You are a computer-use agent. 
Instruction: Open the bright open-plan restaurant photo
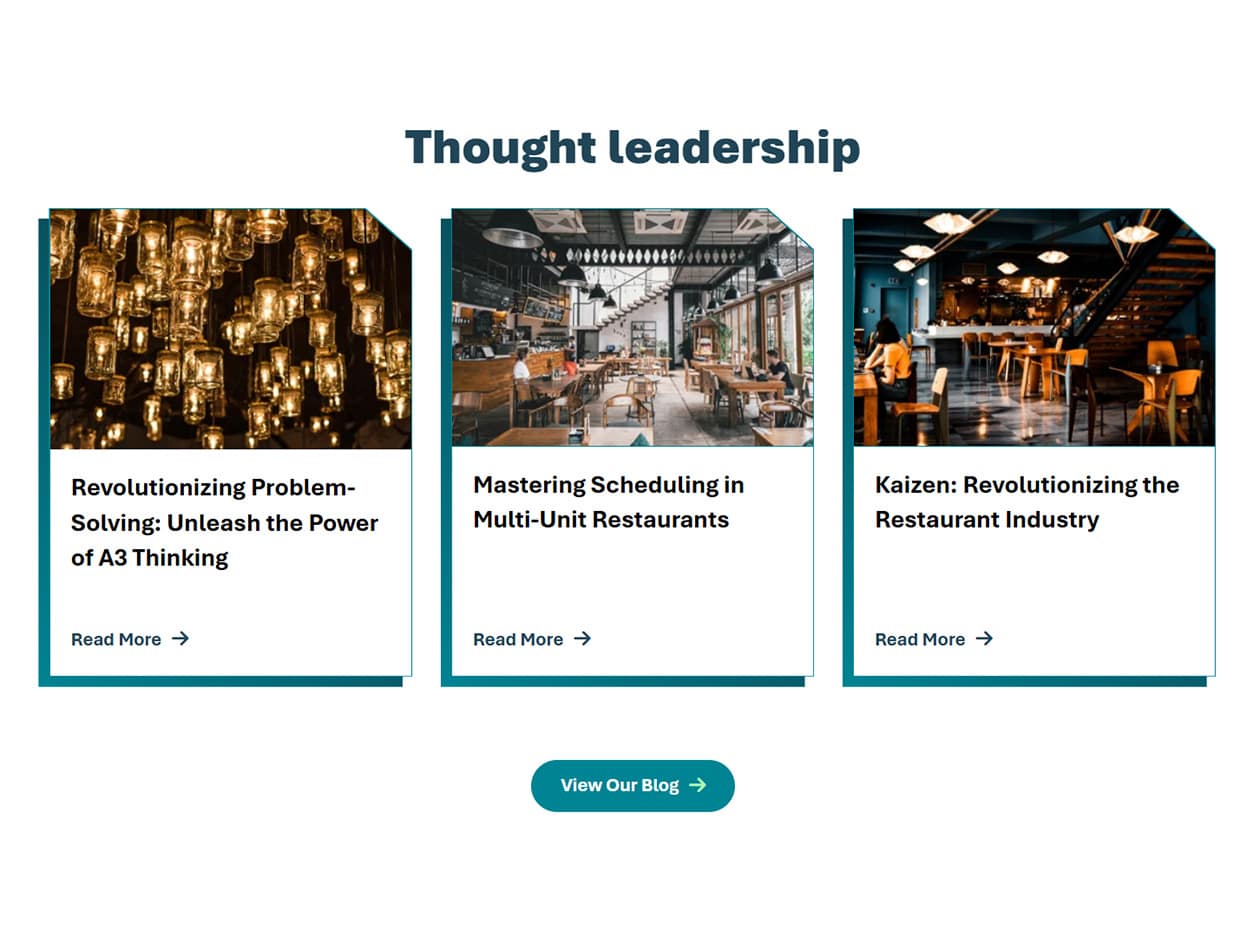point(632,328)
